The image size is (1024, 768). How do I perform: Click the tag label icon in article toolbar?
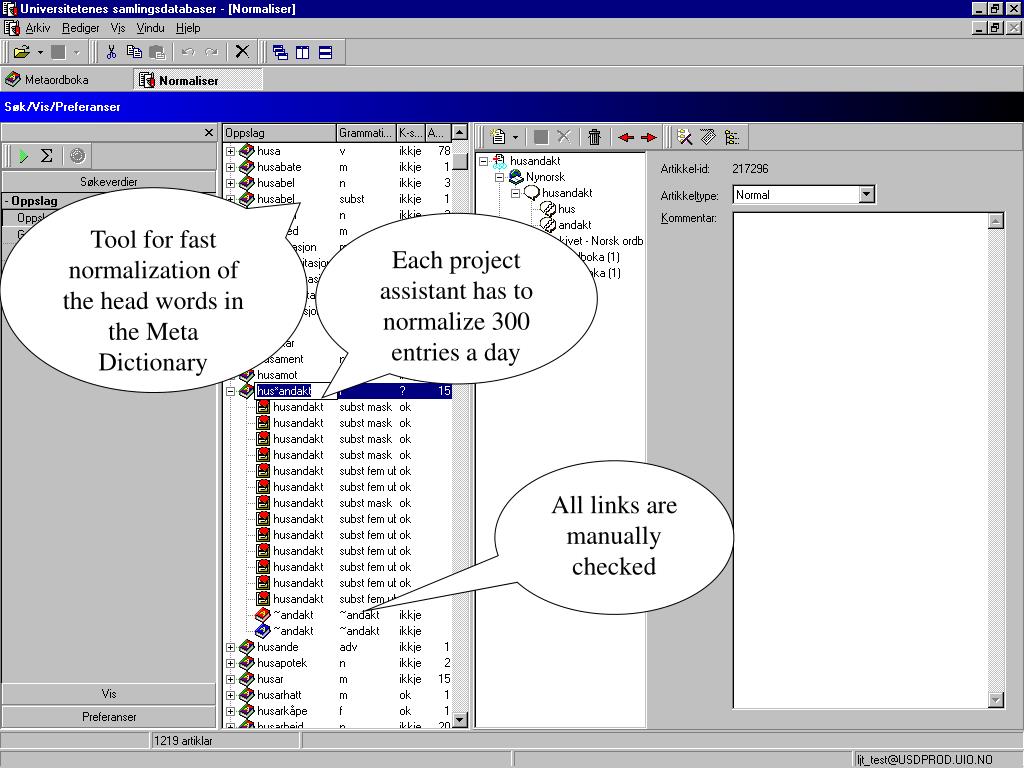708,137
